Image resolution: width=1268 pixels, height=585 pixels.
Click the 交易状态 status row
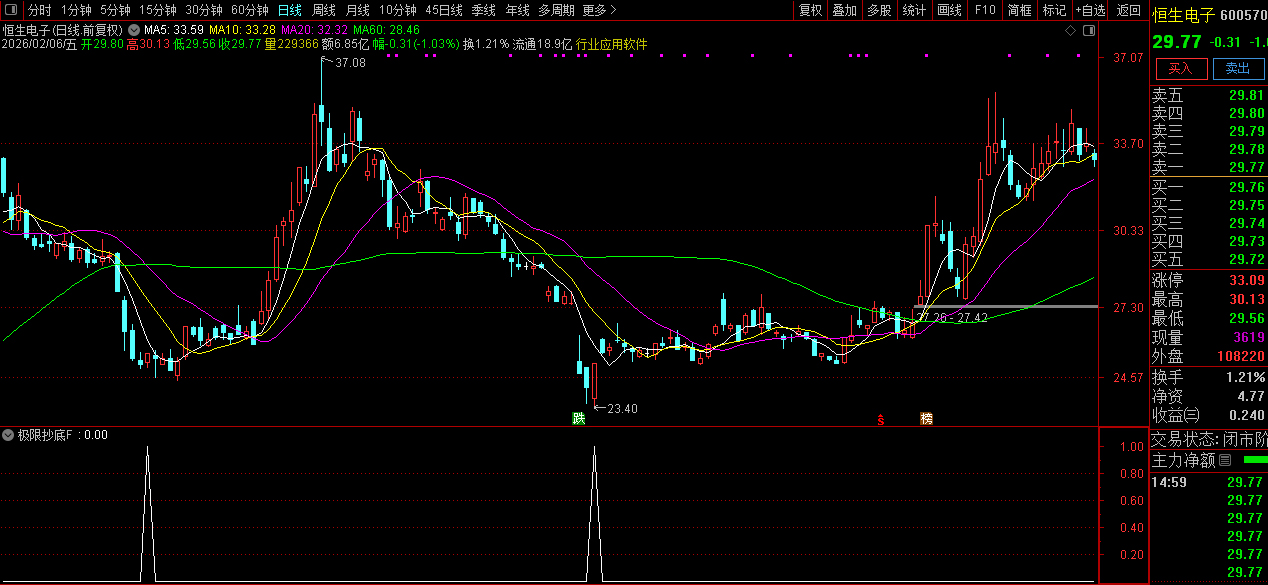pos(1208,439)
